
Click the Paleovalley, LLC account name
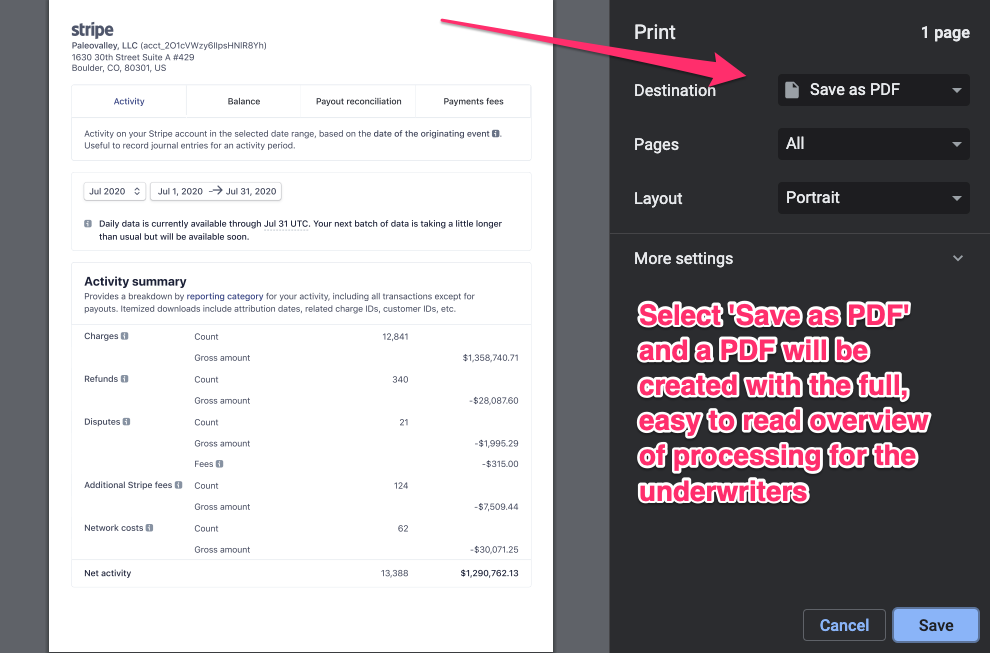[x=104, y=45]
